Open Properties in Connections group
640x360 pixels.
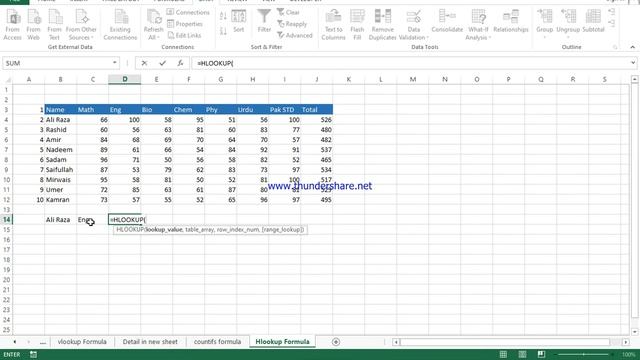(x=185, y=24)
